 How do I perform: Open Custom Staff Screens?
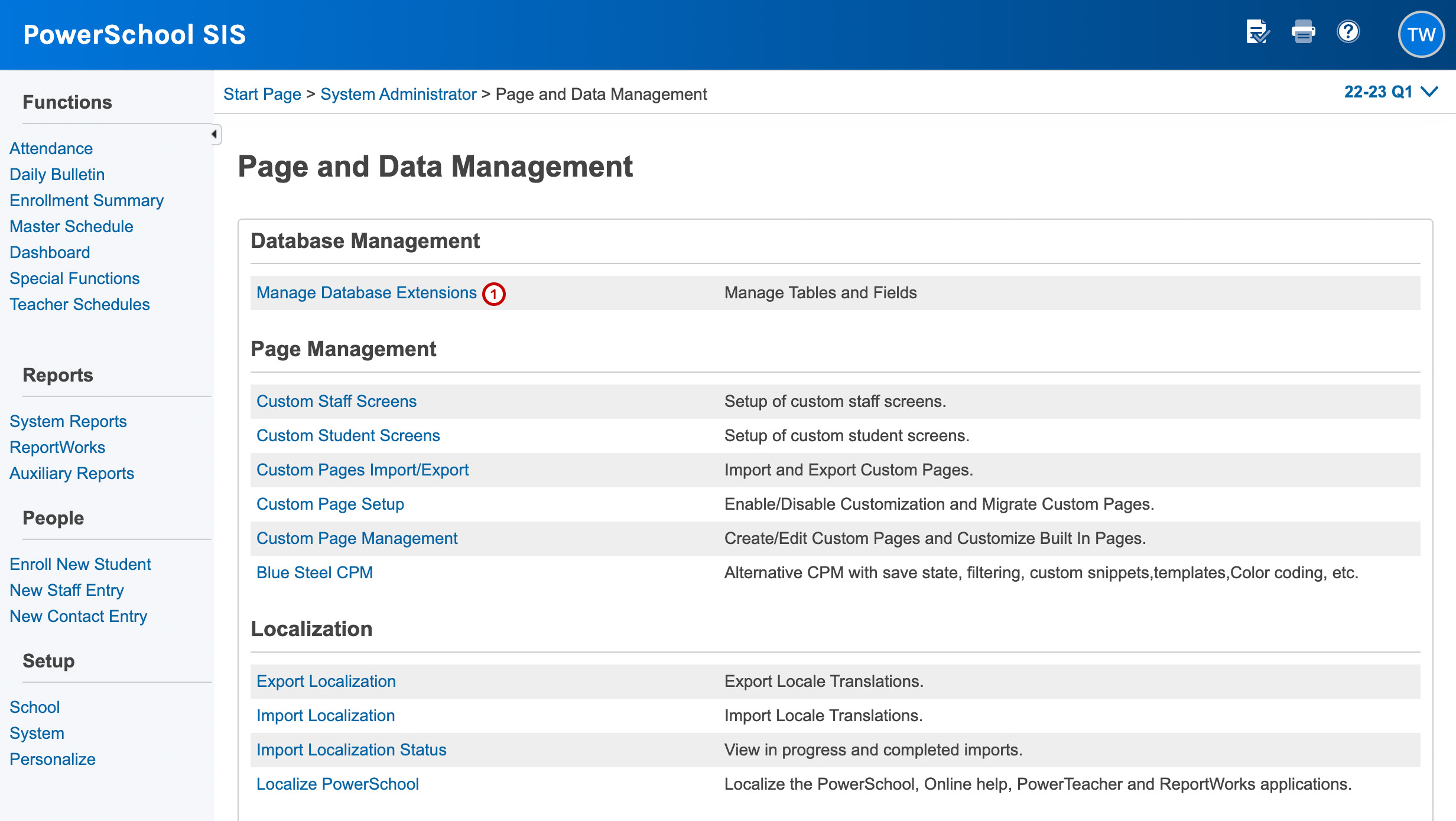tap(337, 401)
